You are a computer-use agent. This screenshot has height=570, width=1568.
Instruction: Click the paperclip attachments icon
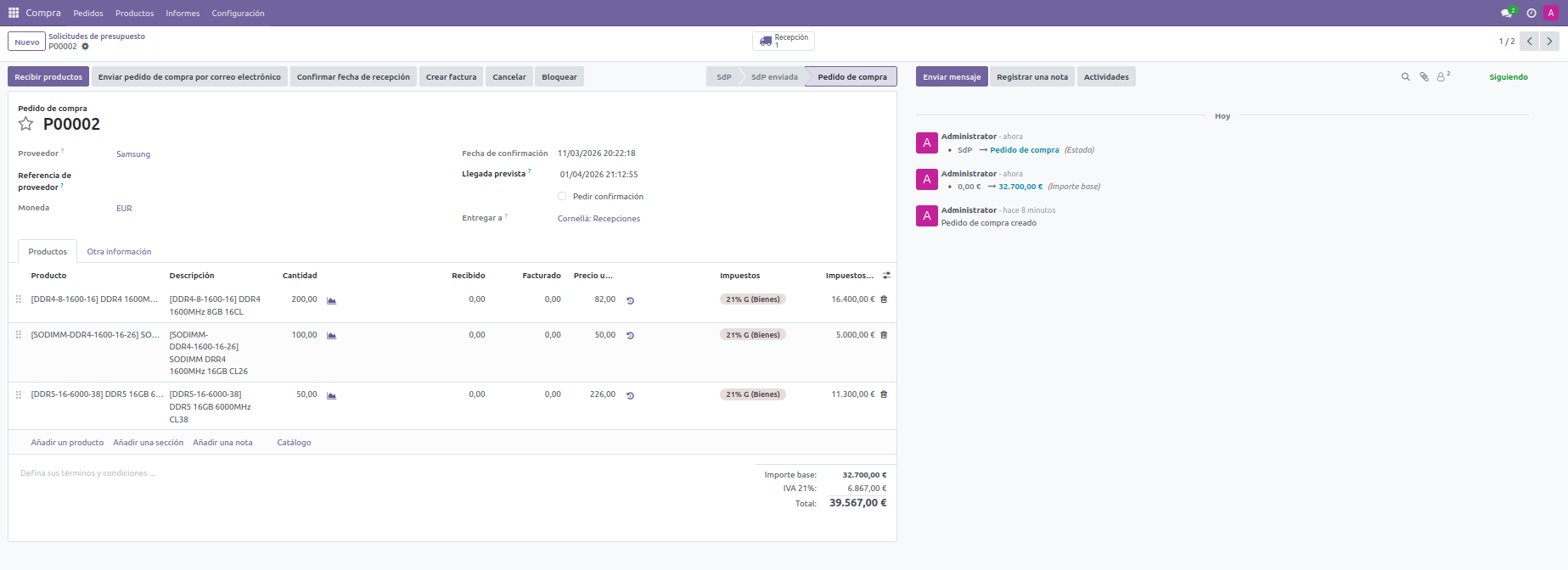click(1424, 77)
